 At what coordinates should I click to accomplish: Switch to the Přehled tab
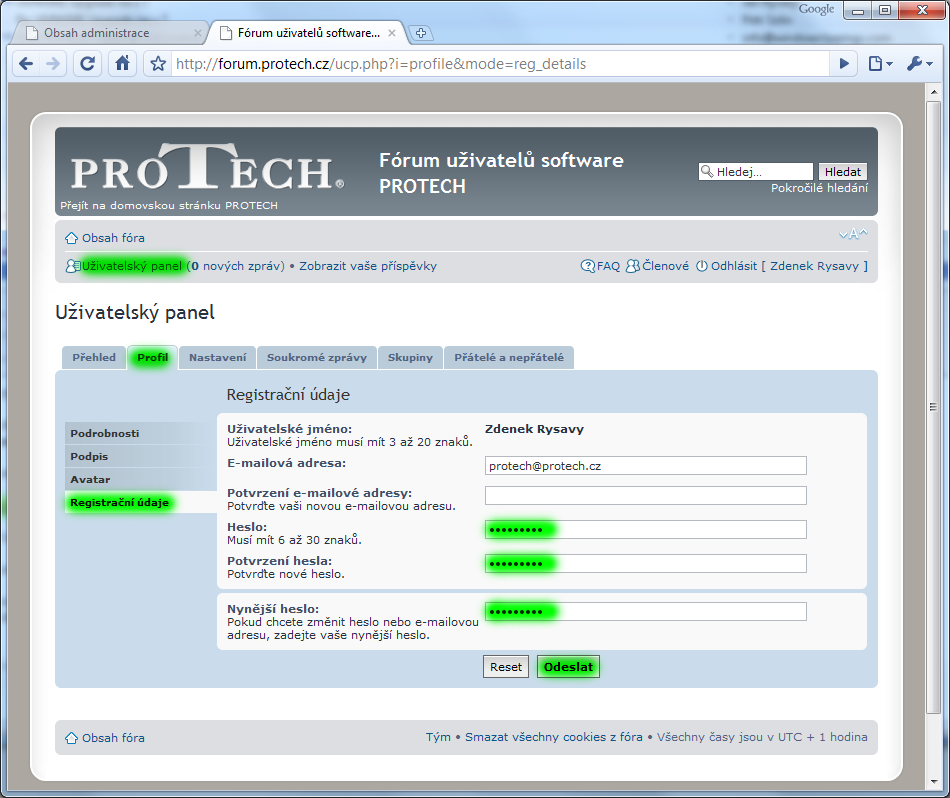[x=94, y=357]
